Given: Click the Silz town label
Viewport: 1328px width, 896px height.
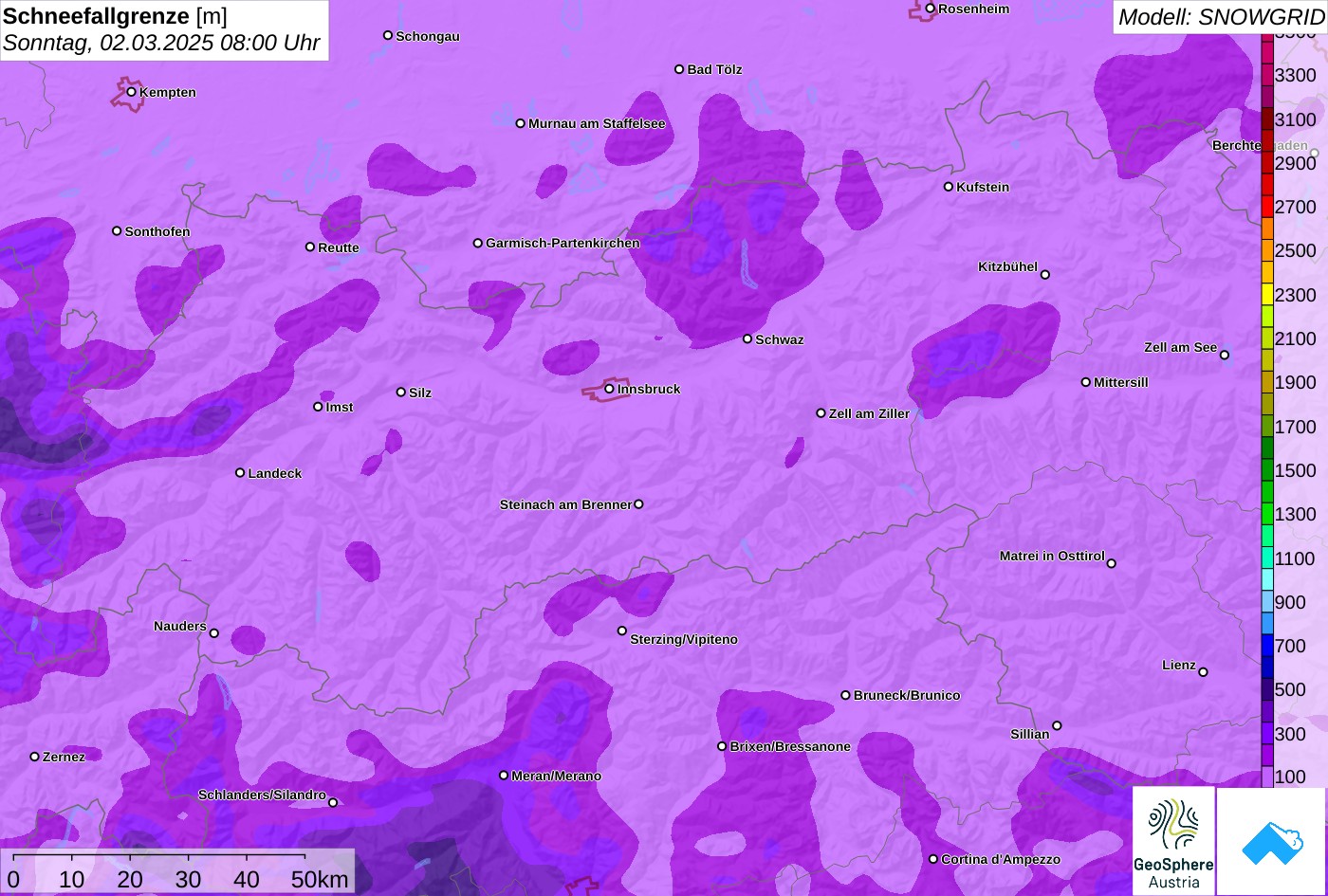Looking at the screenshot, I should tap(420, 393).
